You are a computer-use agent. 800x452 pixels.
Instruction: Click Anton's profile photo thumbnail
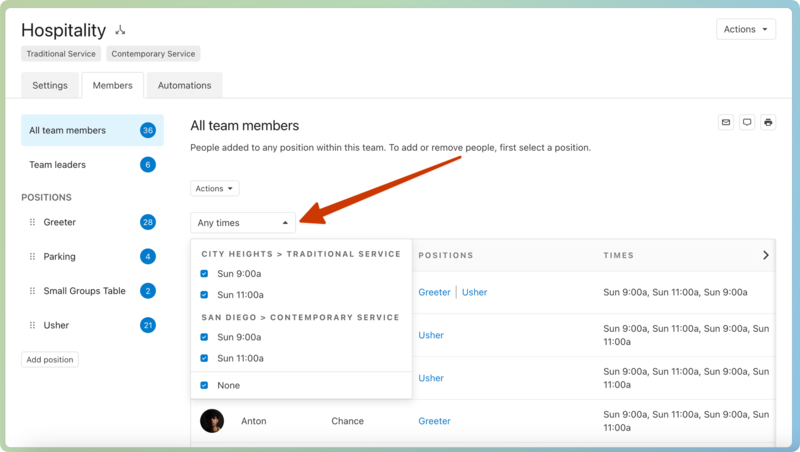(212, 421)
